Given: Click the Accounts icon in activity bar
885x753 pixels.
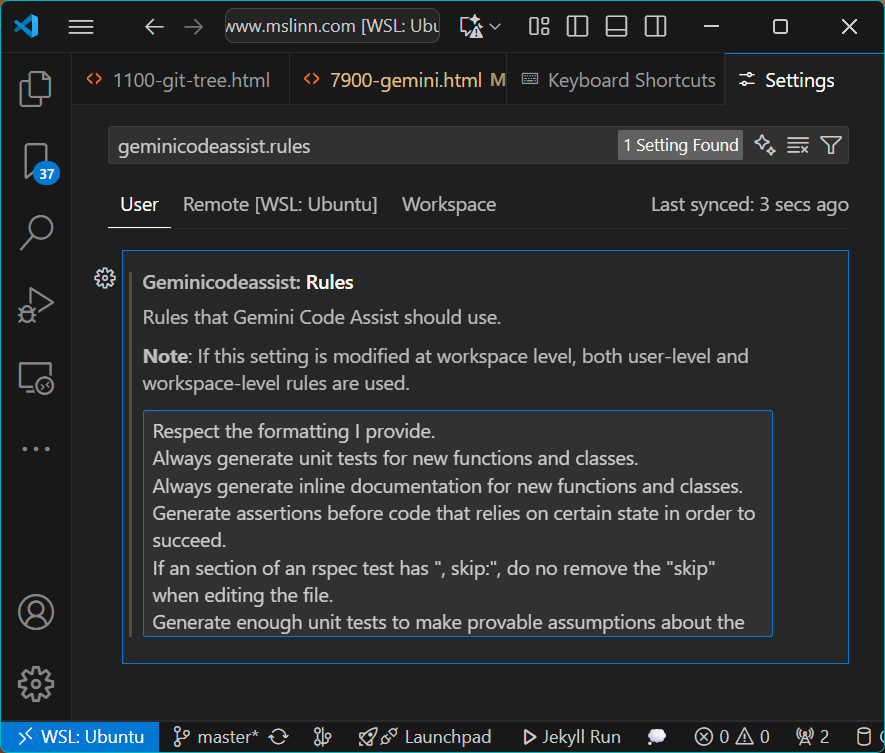Looking at the screenshot, I should (35, 611).
